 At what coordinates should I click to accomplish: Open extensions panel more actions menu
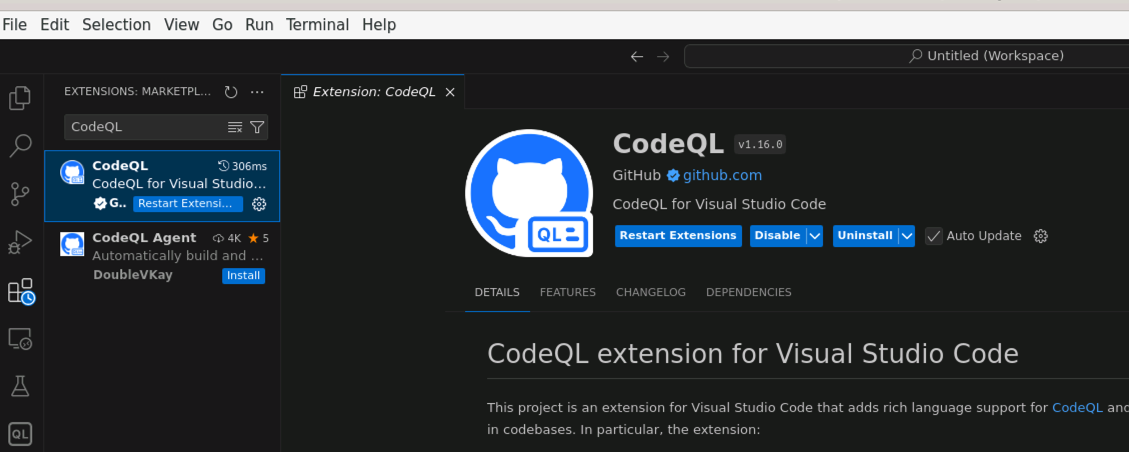[x=257, y=92]
